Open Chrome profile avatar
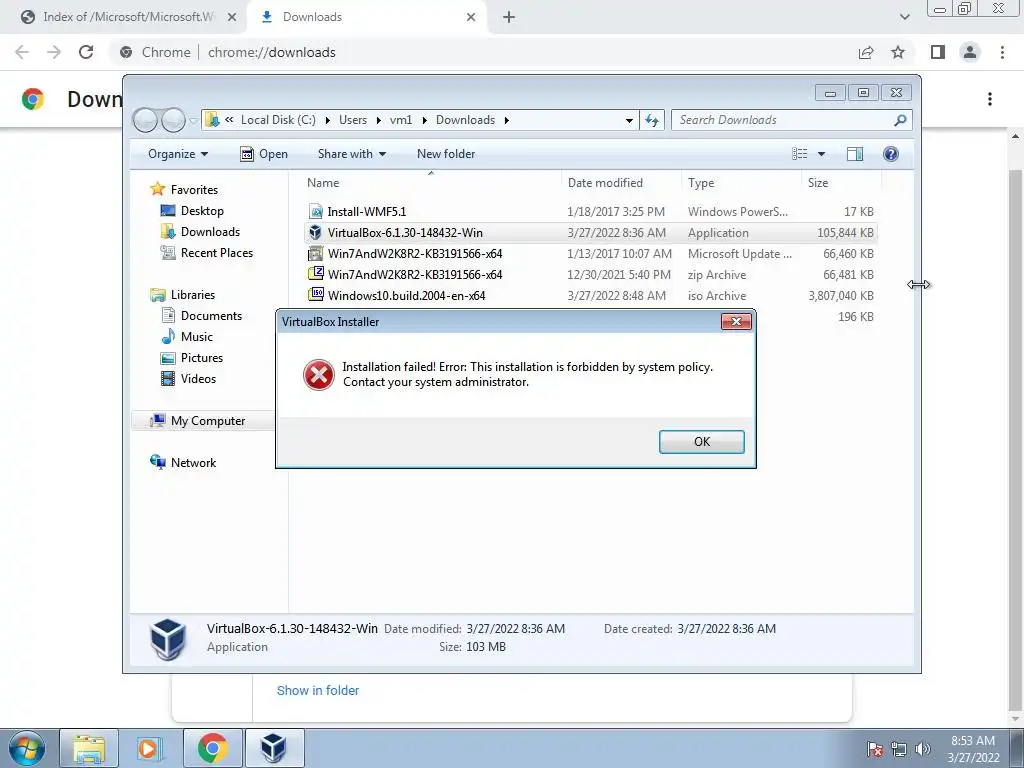 [x=970, y=52]
